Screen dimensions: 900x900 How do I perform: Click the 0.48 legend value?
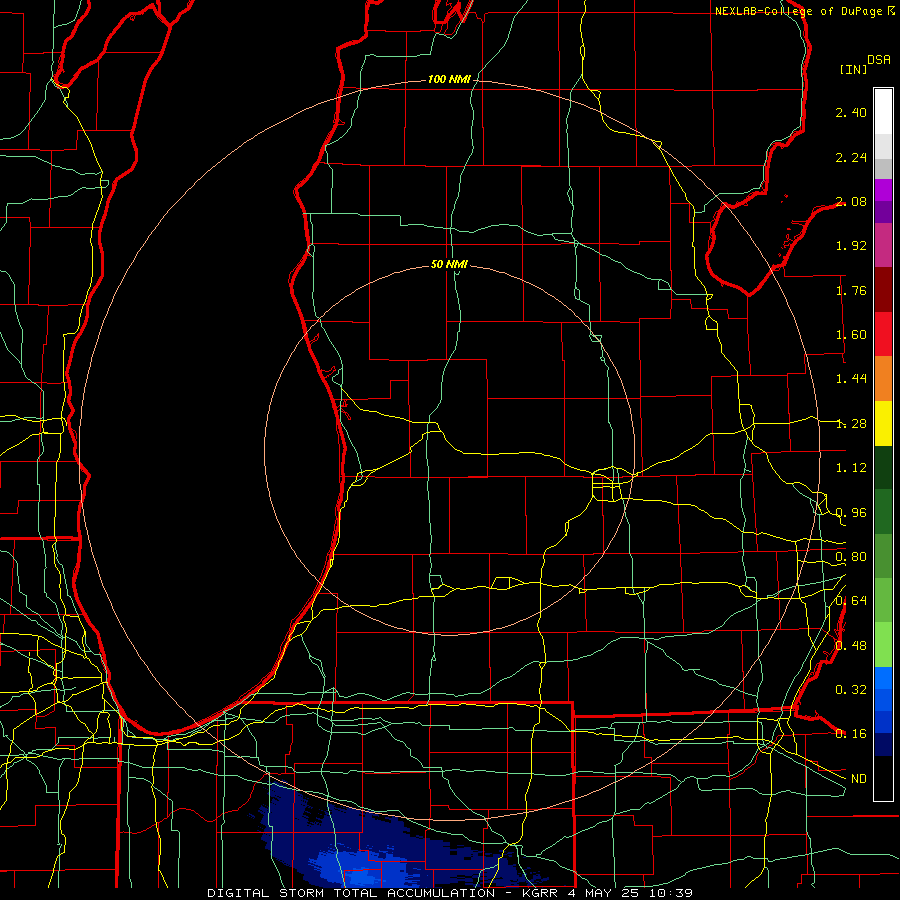(851, 646)
